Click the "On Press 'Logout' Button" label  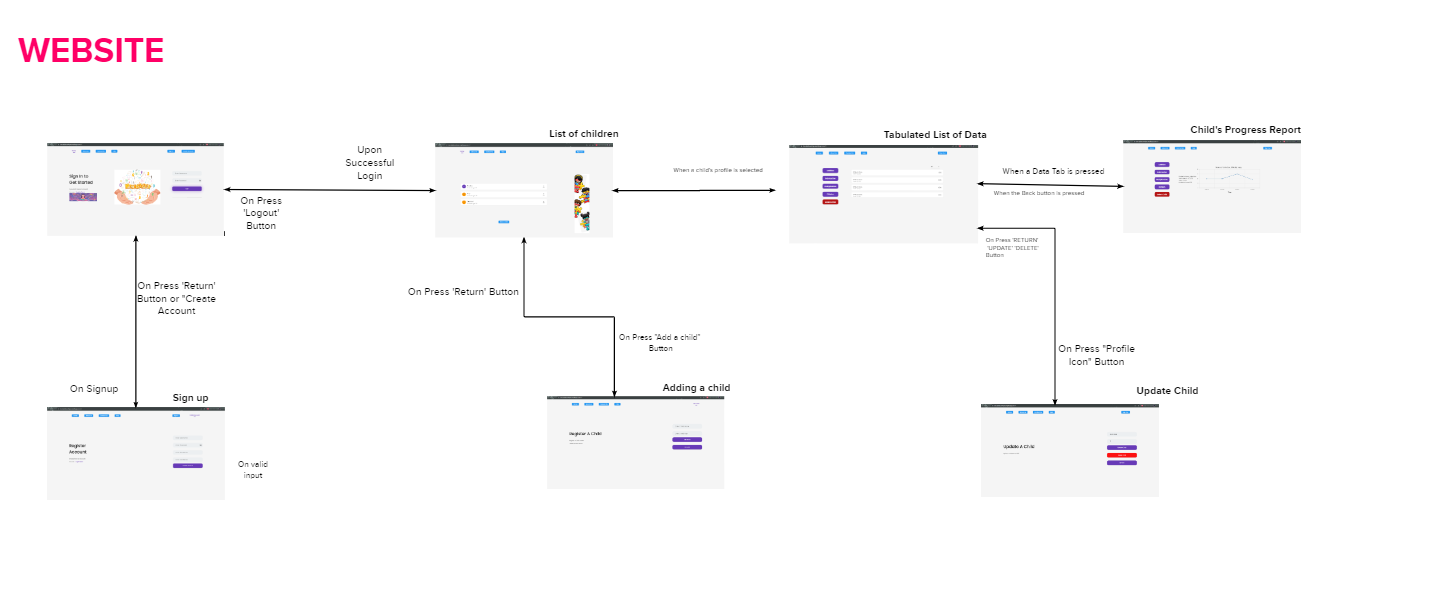click(259, 213)
